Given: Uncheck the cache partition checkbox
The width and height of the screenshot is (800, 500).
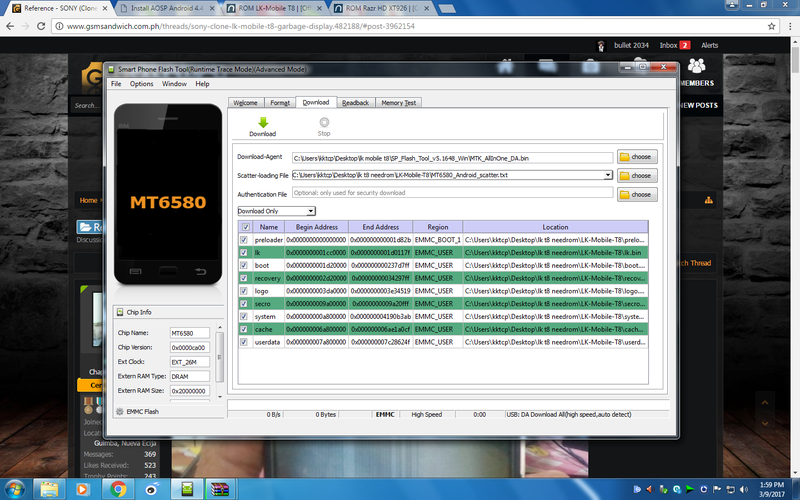Looking at the screenshot, I should (244, 329).
